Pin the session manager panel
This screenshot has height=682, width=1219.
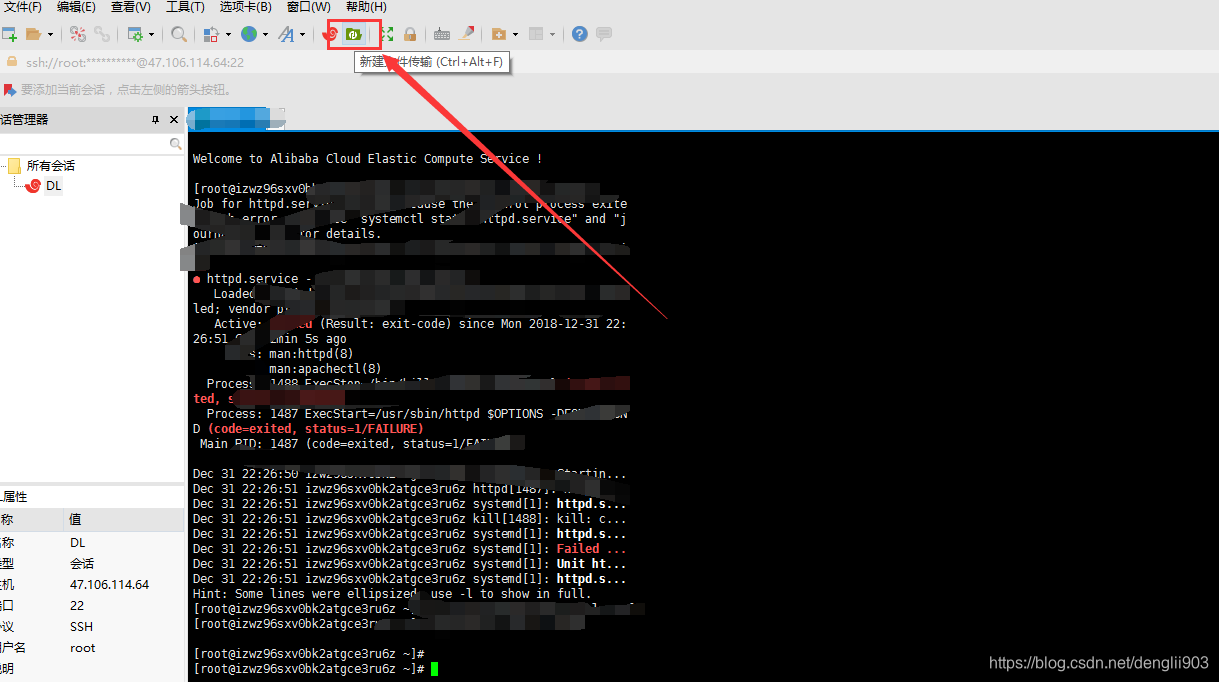pyautogui.click(x=155, y=120)
